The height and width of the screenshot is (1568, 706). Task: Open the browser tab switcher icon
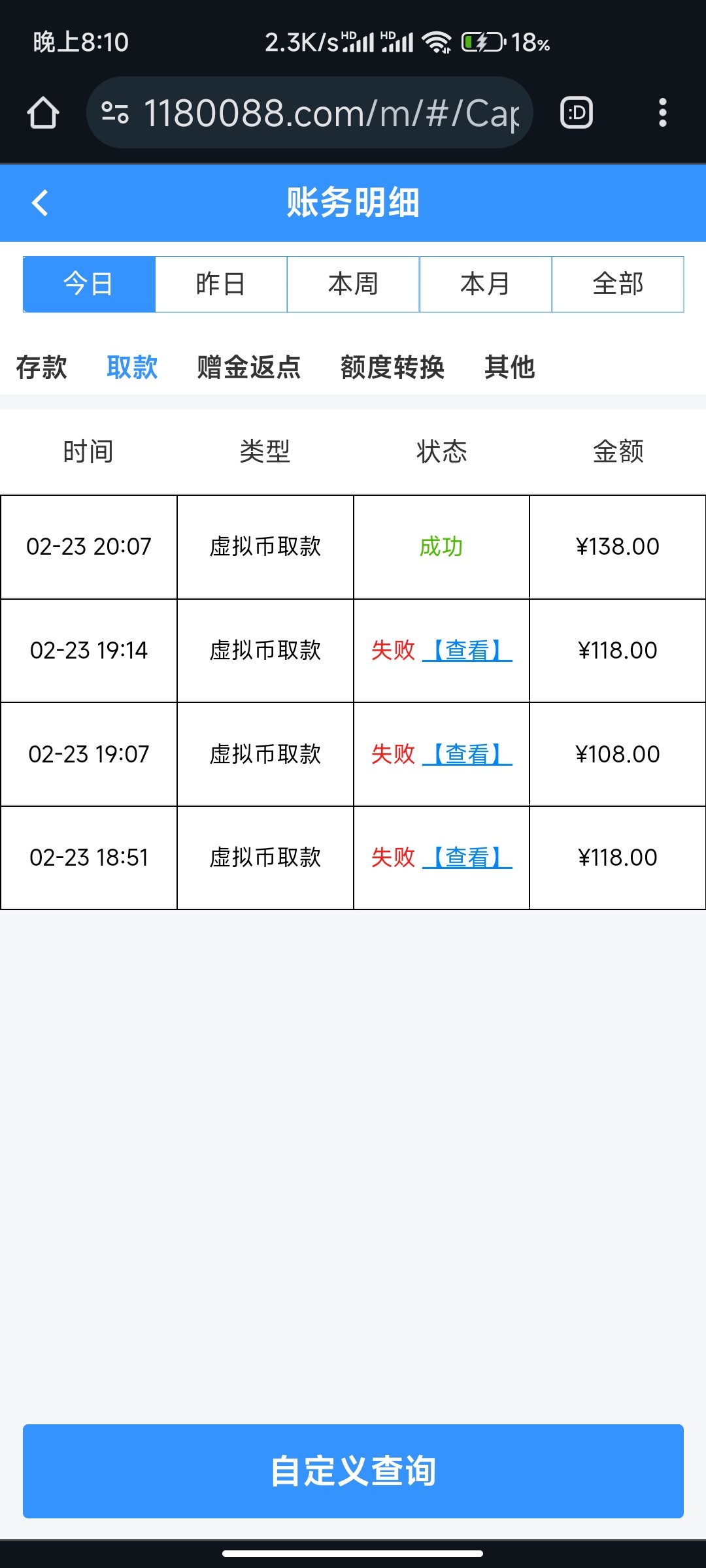577,112
